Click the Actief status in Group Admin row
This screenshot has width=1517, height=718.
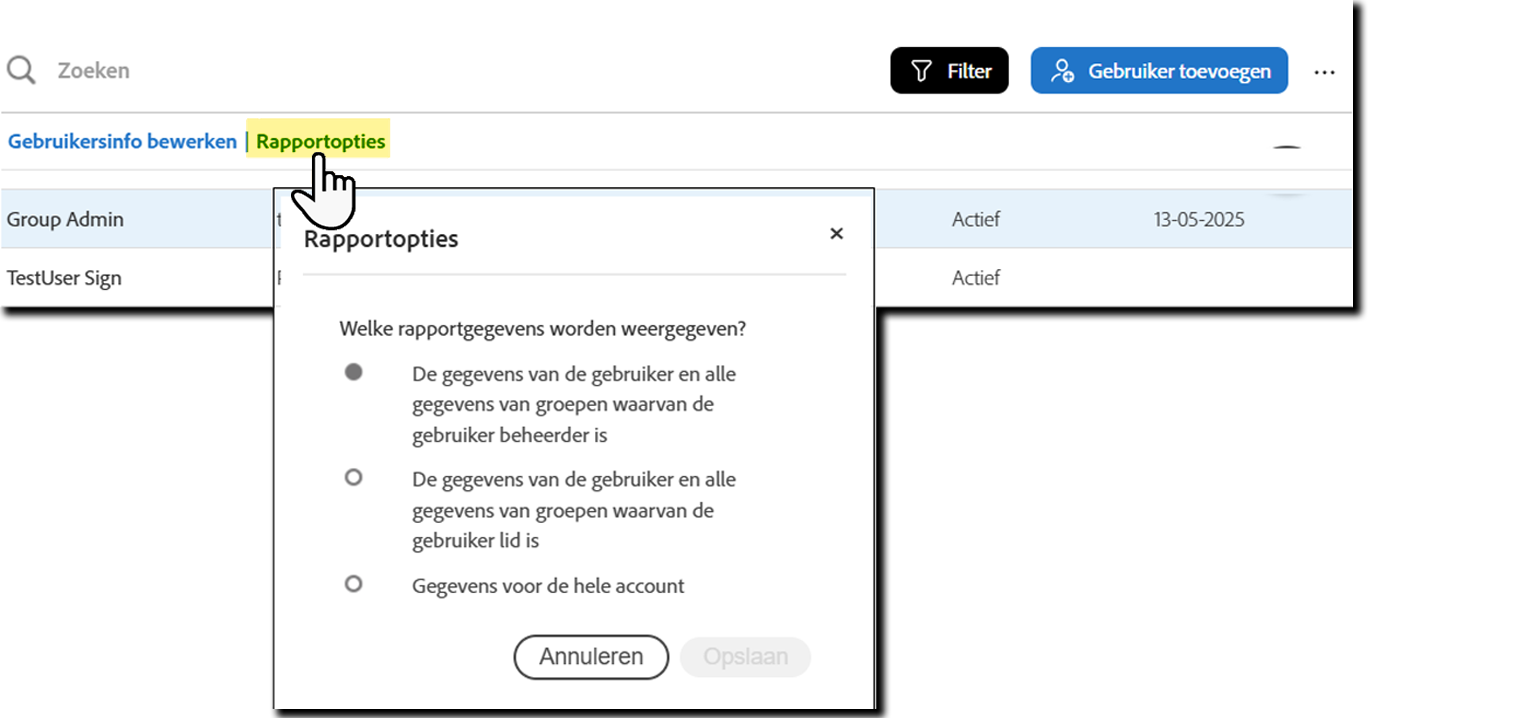click(x=975, y=219)
